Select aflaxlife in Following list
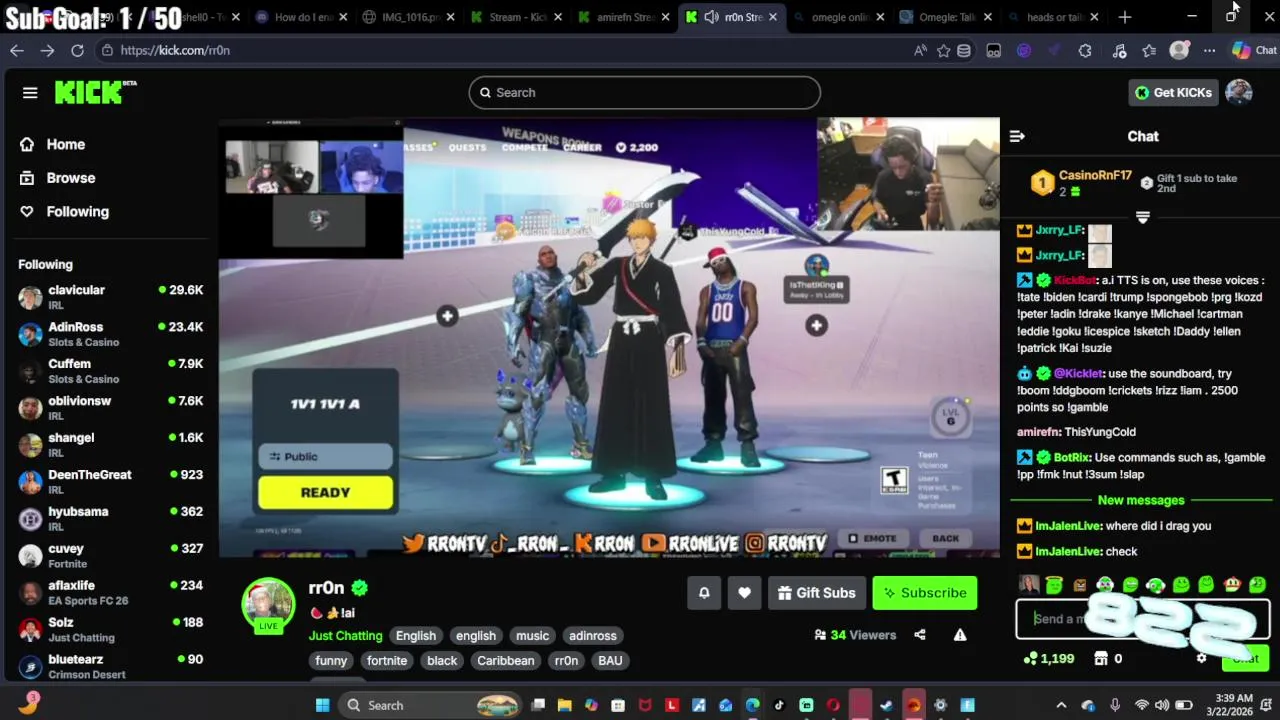 click(x=110, y=593)
